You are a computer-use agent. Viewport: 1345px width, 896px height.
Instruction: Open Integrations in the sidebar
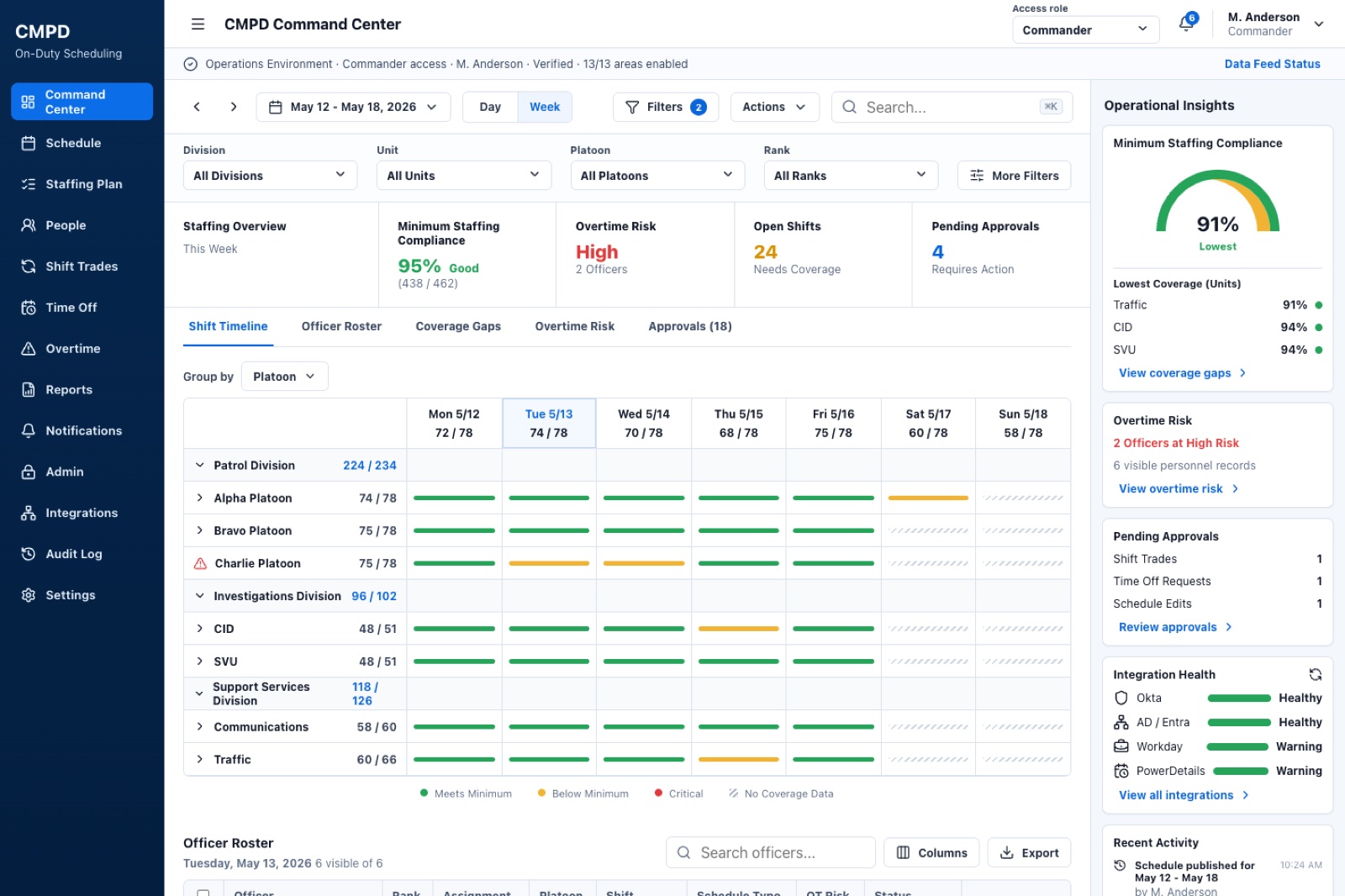(x=82, y=513)
